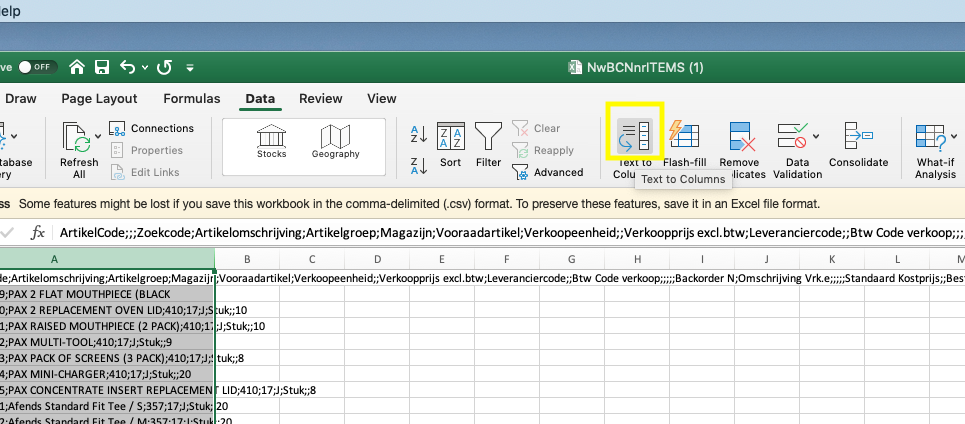The image size is (965, 424).
Task: Click the Home icon in title bar
Action: point(77,67)
